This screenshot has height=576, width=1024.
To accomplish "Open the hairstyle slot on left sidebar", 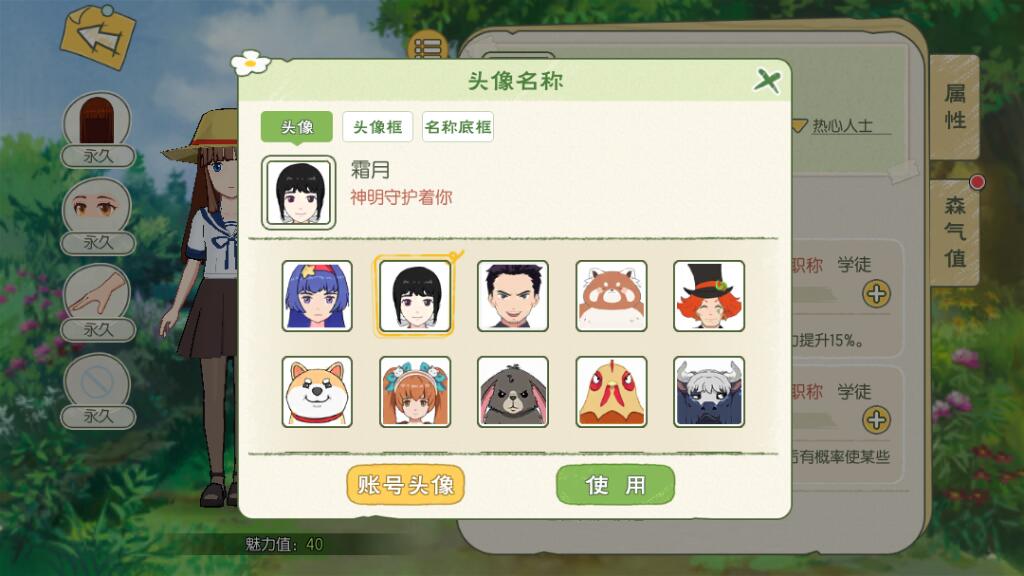I will (x=98, y=129).
